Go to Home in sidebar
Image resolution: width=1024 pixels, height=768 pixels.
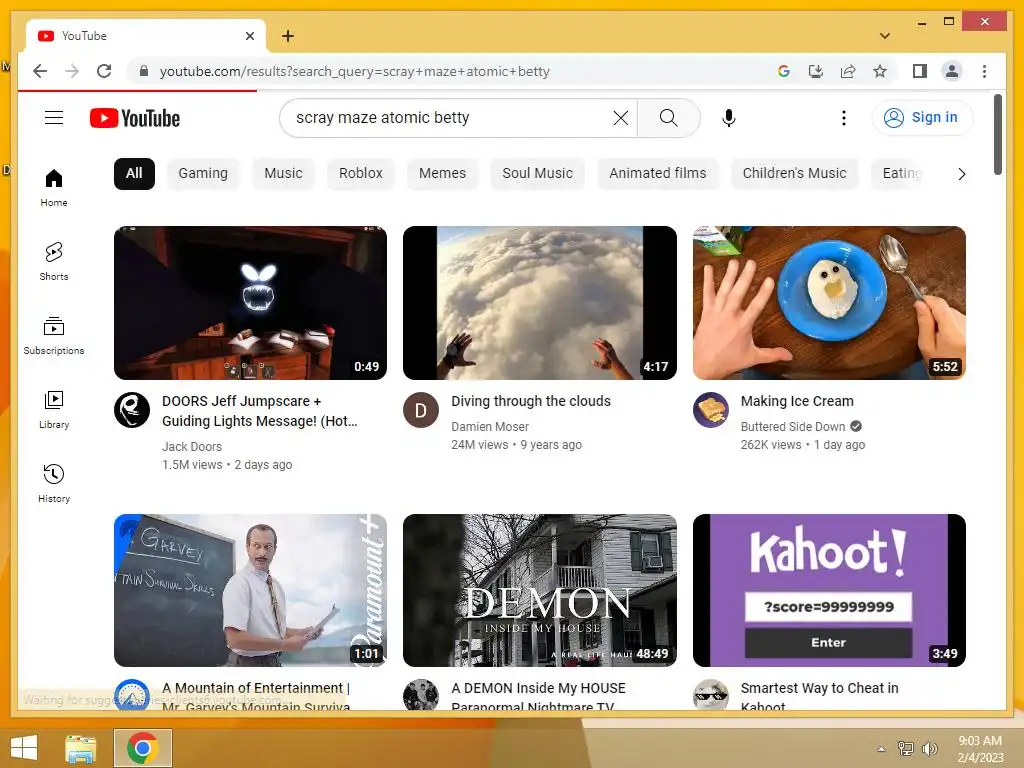pyautogui.click(x=54, y=188)
